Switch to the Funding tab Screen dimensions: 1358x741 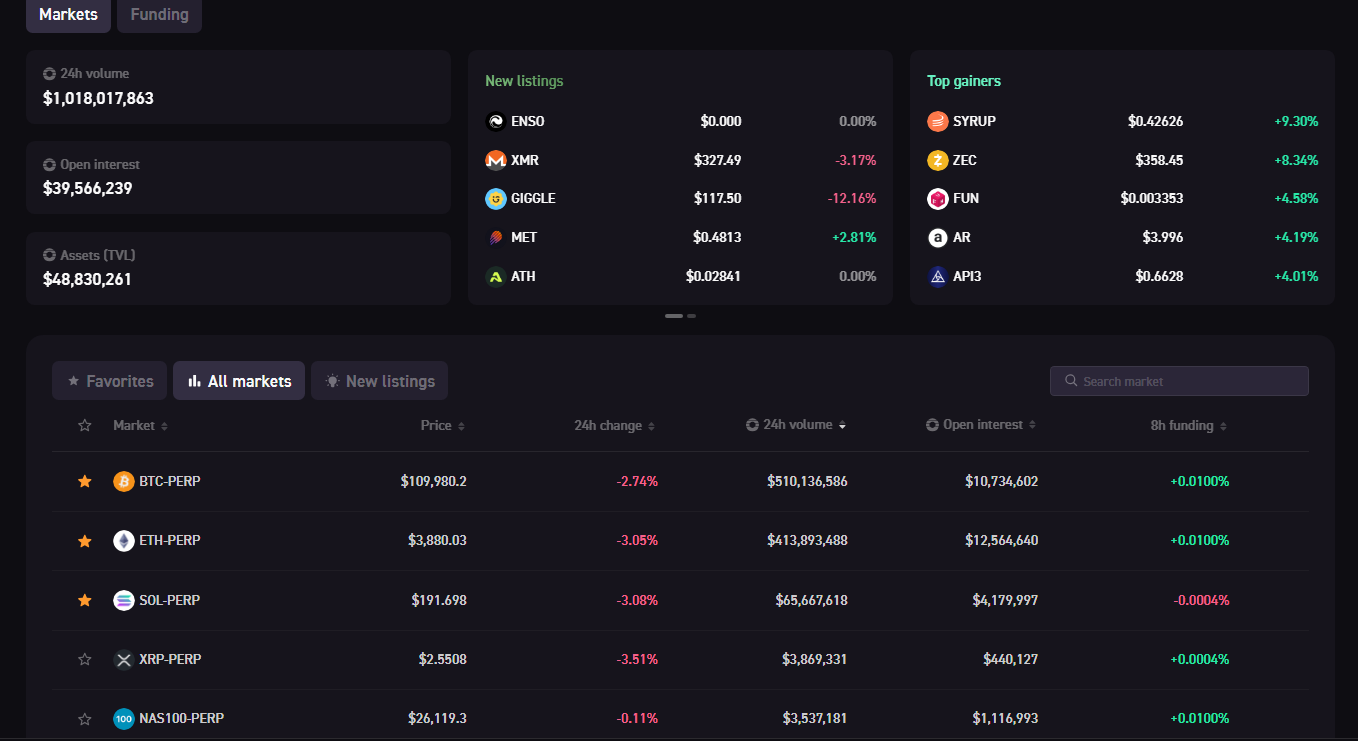pos(159,15)
